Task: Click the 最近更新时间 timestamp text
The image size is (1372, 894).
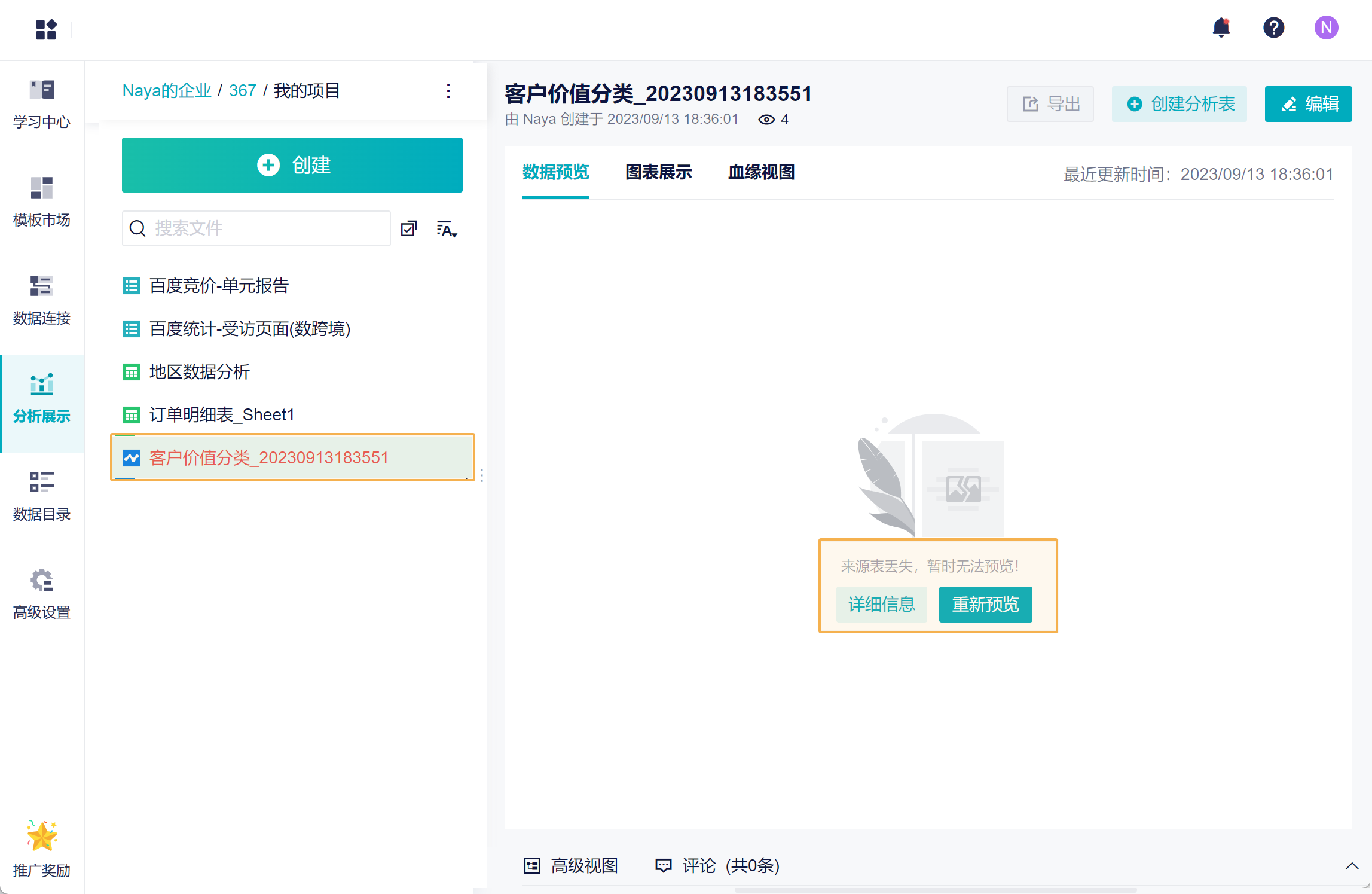Action: 1198,175
